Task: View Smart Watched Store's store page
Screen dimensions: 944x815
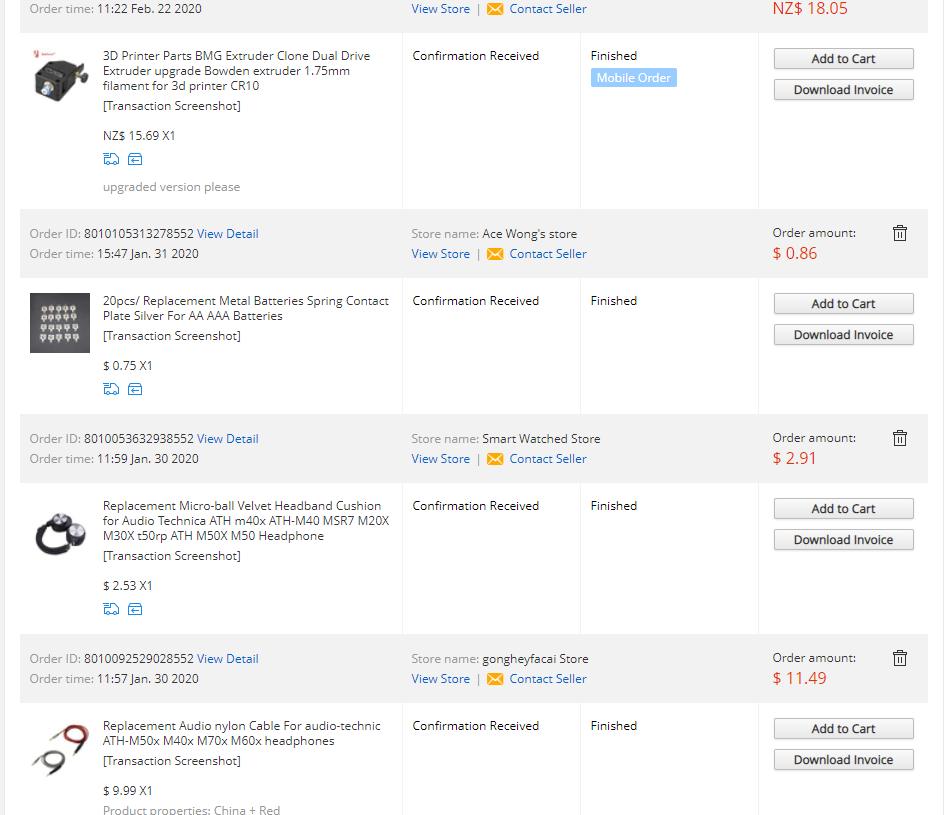Action: [x=440, y=459]
